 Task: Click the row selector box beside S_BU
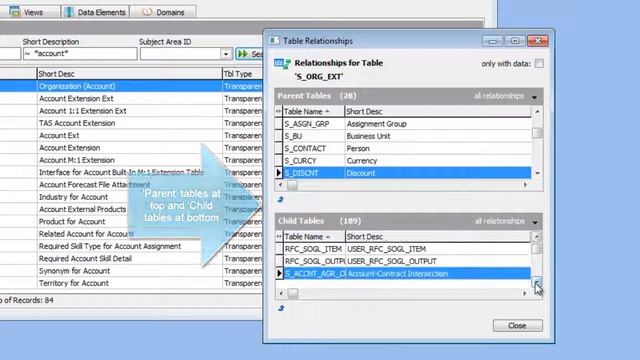pos(279,136)
